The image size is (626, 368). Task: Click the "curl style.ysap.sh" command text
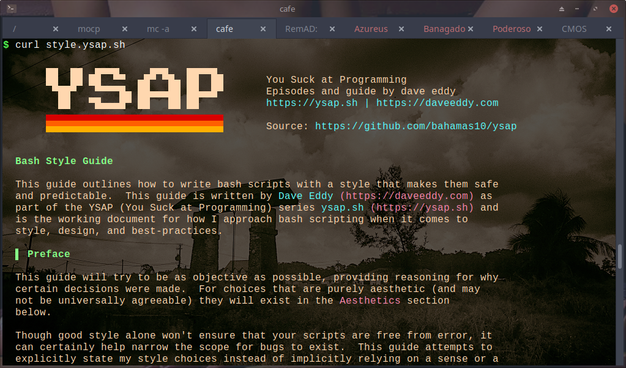(x=70, y=45)
